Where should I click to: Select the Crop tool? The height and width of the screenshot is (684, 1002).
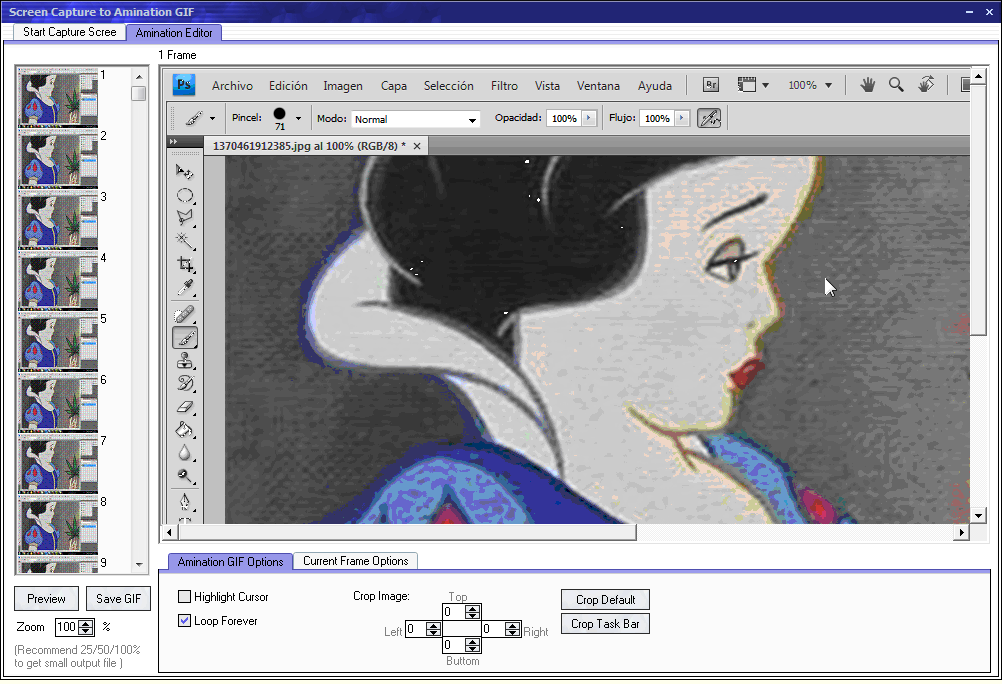185,264
